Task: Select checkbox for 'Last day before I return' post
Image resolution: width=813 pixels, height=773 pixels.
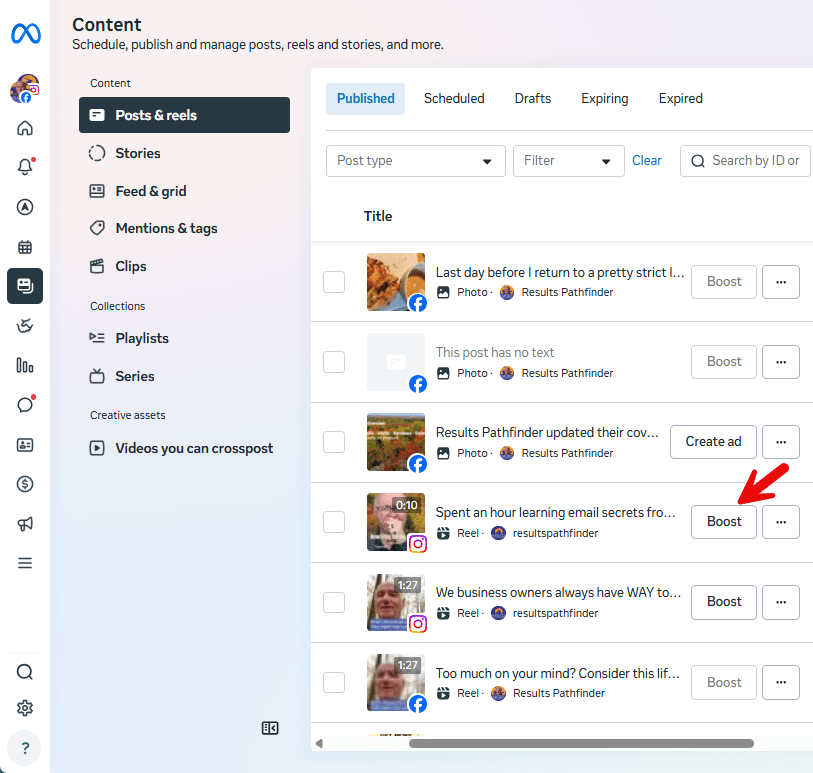Action: coord(334,282)
